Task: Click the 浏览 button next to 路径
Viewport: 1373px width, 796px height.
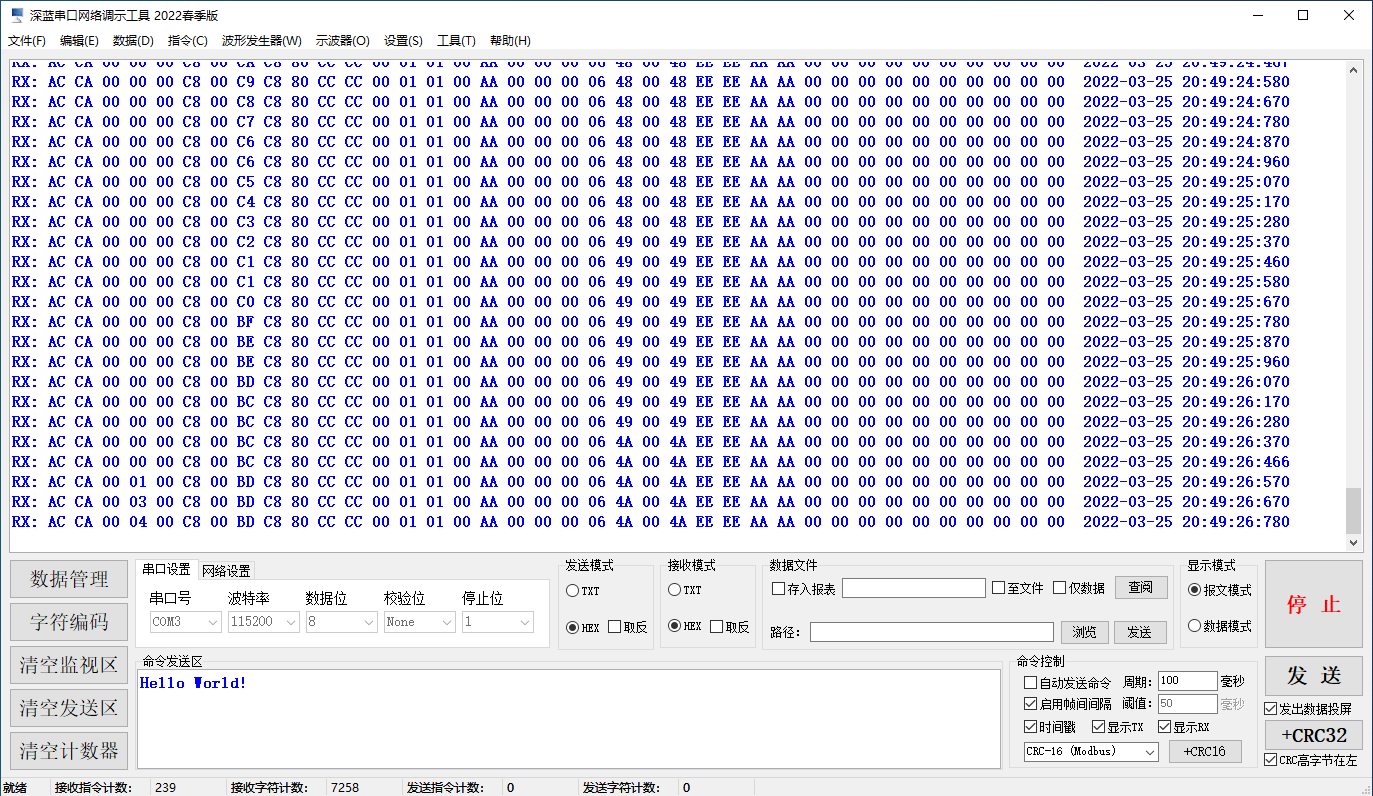Action: 1084,632
